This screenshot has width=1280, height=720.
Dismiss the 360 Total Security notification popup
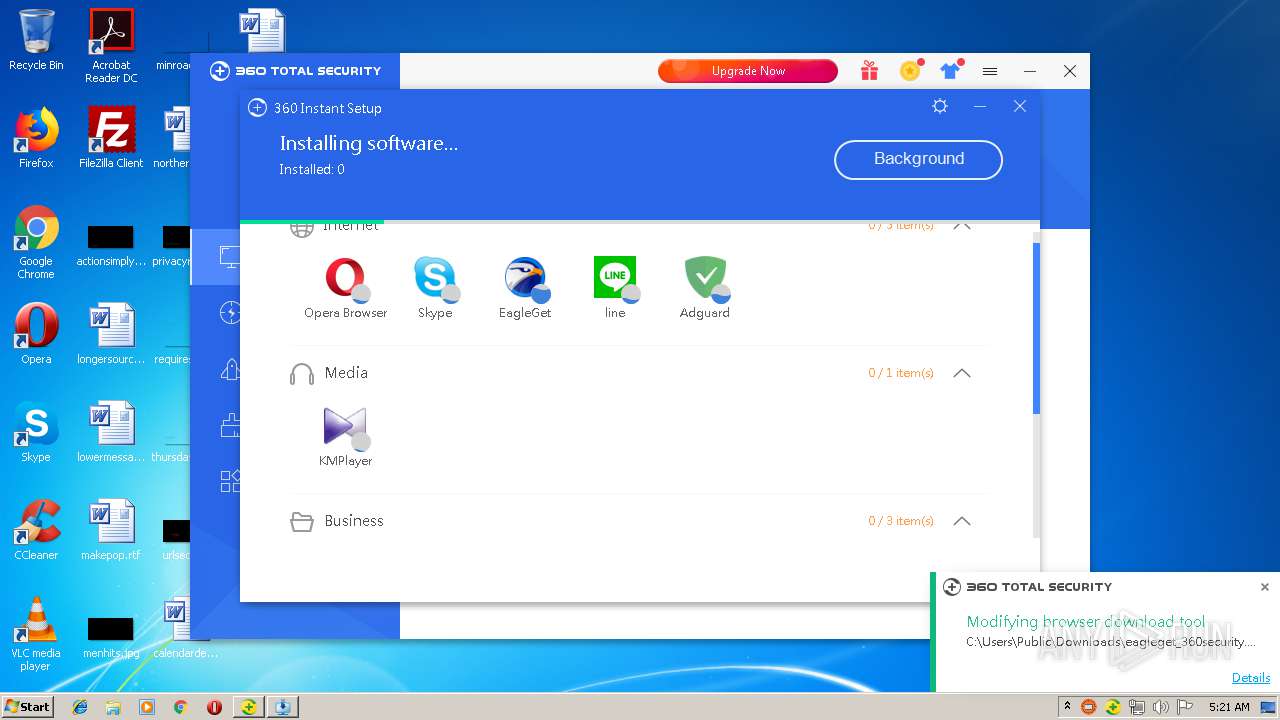point(1265,587)
